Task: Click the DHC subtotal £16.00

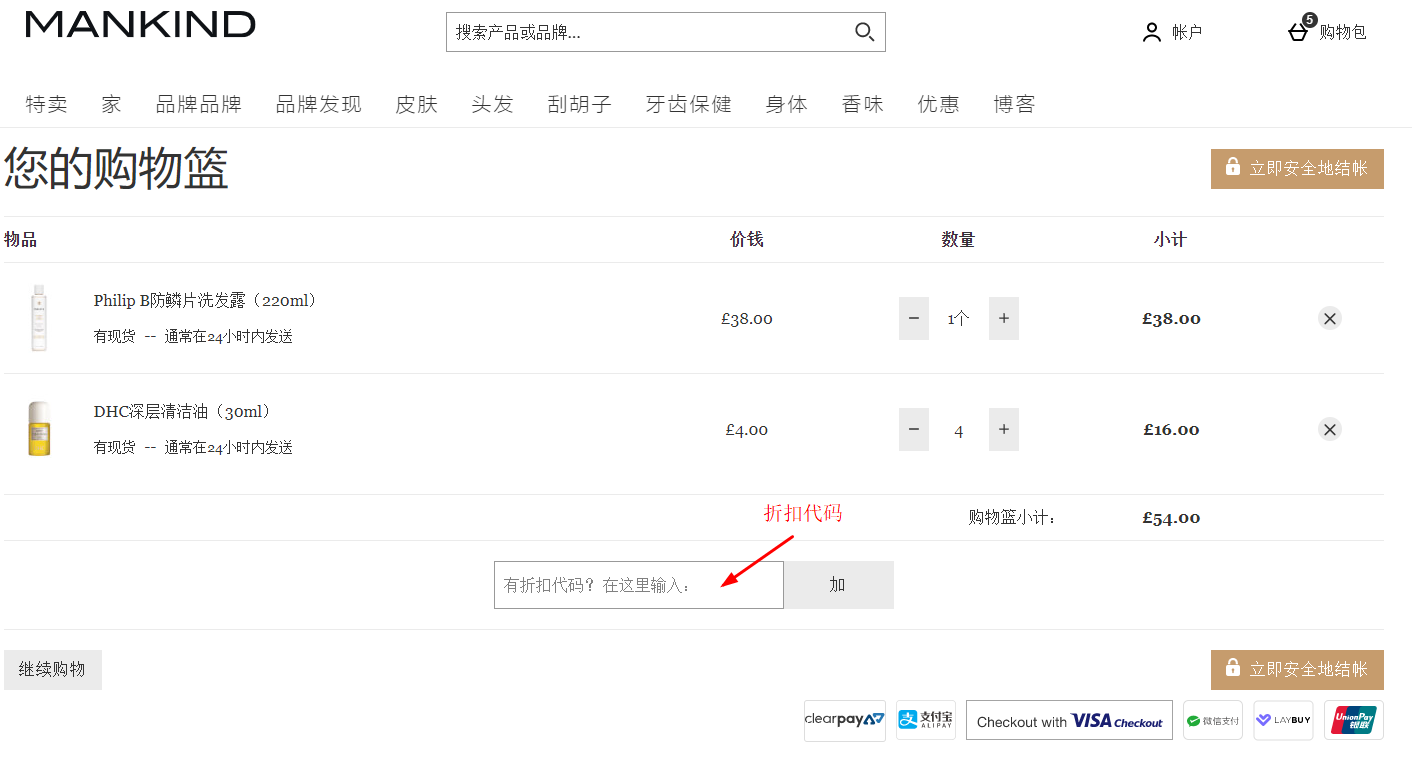Action: [x=1171, y=430]
